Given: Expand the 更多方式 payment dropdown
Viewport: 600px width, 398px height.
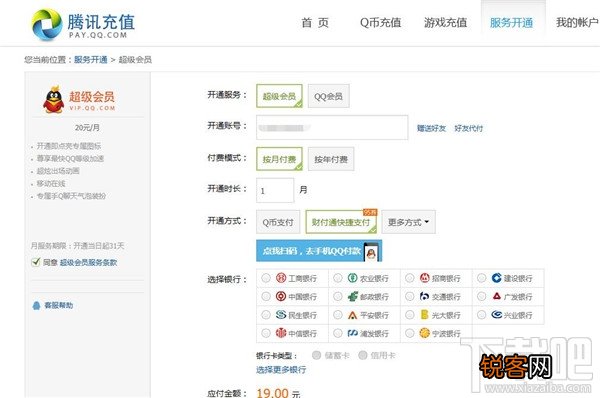Looking at the screenshot, I should [x=408, y=222].
